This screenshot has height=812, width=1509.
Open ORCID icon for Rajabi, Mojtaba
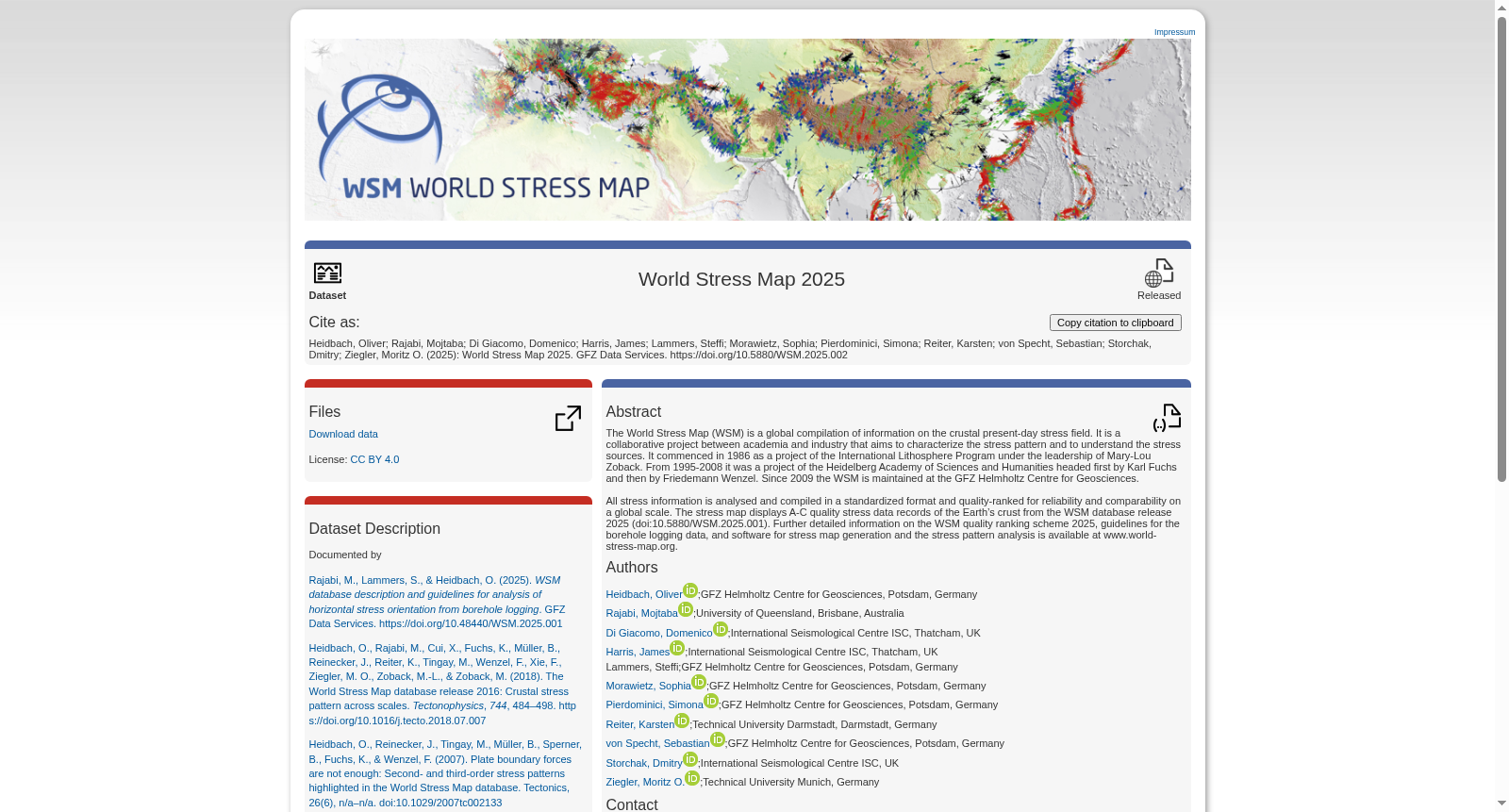pos(686,609)
